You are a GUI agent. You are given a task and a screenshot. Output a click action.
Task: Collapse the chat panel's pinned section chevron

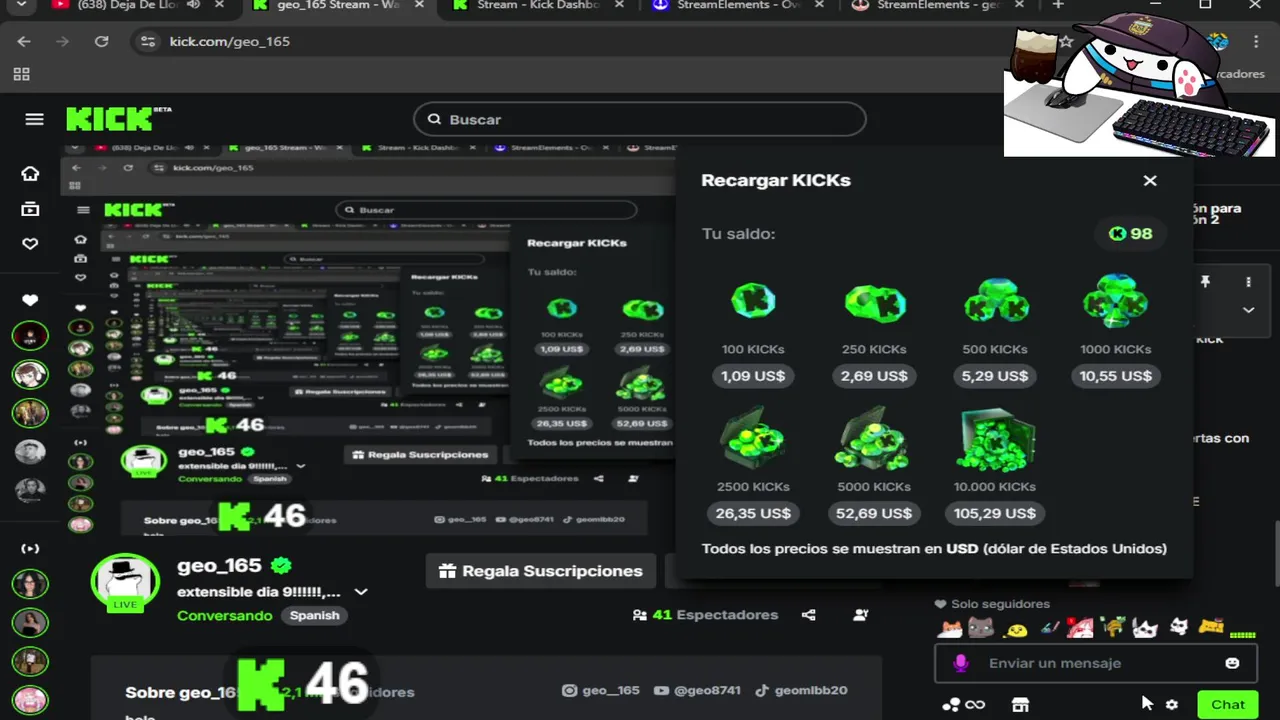pos(1248,310)
